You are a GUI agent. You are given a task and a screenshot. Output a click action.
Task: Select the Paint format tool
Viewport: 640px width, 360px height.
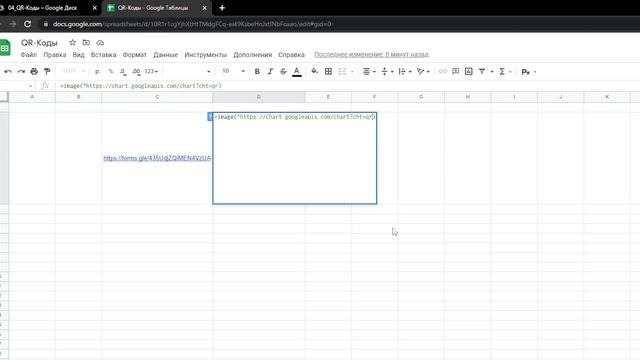(47, 71)
